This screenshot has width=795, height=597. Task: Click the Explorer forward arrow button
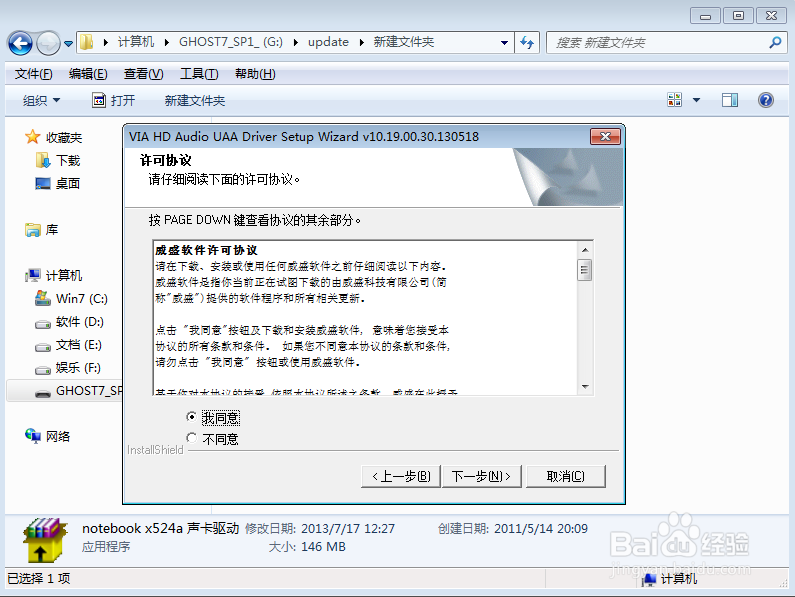click(49, 43)
